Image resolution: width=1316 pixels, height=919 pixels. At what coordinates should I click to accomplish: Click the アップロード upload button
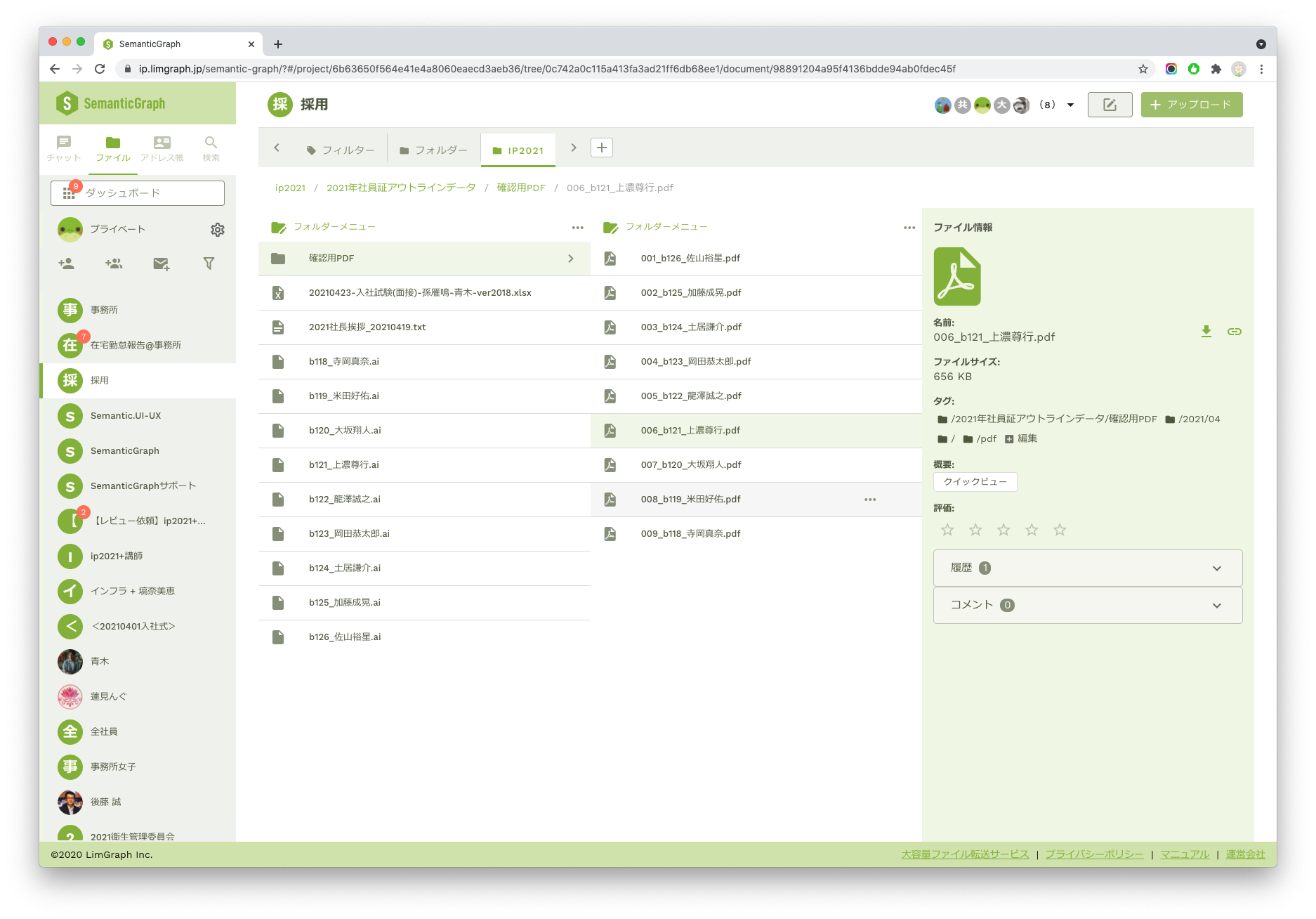[1192, 105]
